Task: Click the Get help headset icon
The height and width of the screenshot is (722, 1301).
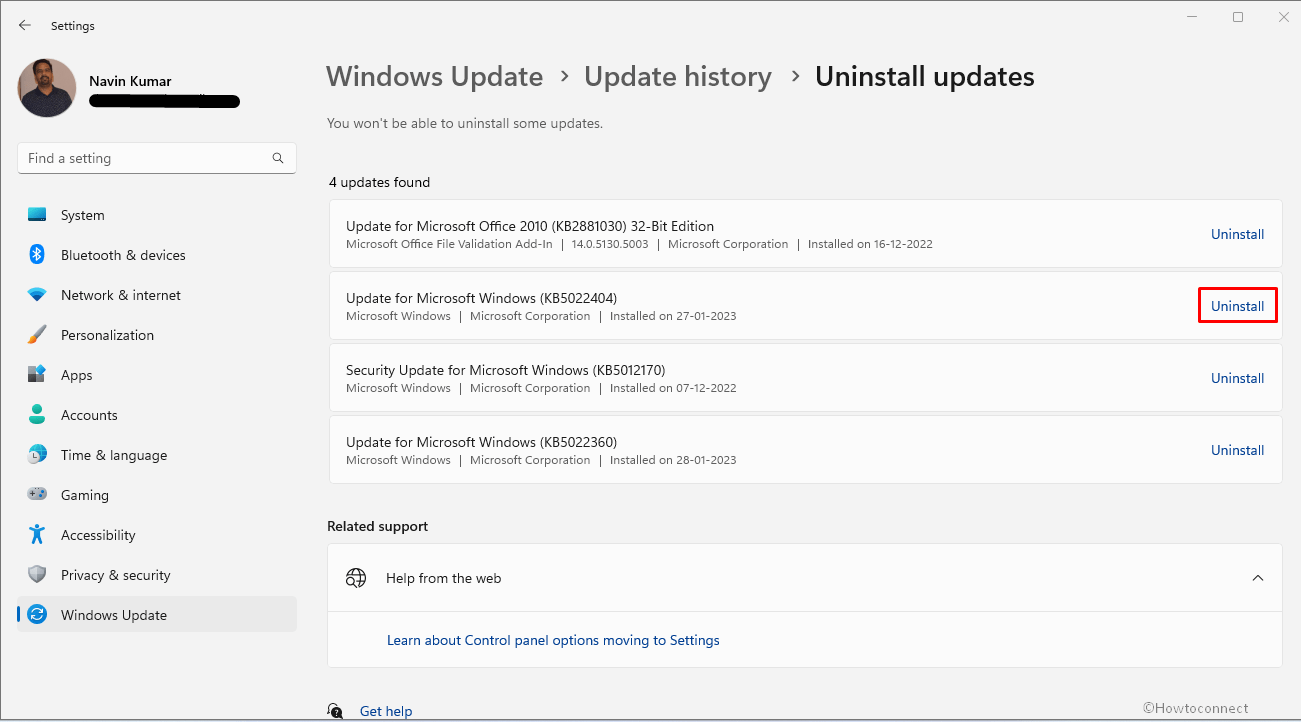Action: 336,711
